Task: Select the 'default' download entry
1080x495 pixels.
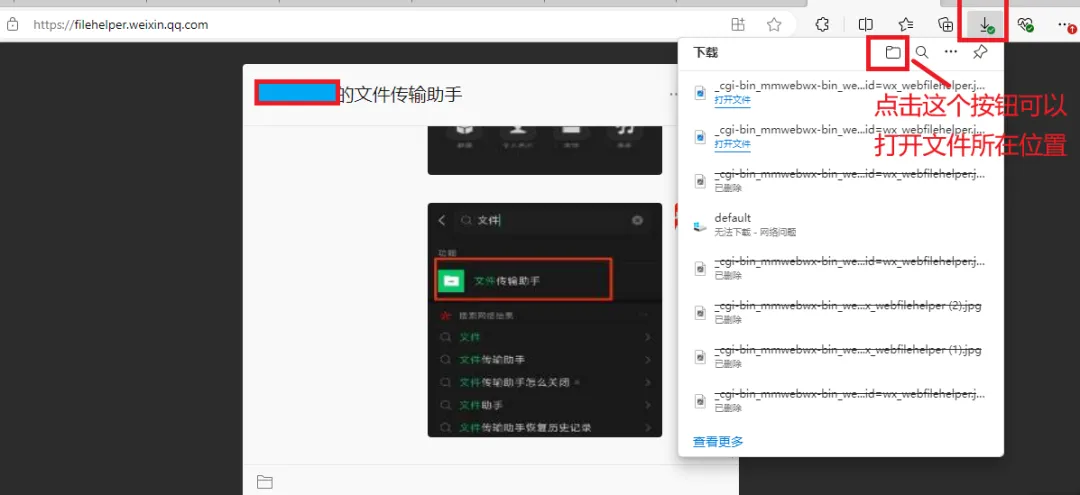Action: [840, 225]
